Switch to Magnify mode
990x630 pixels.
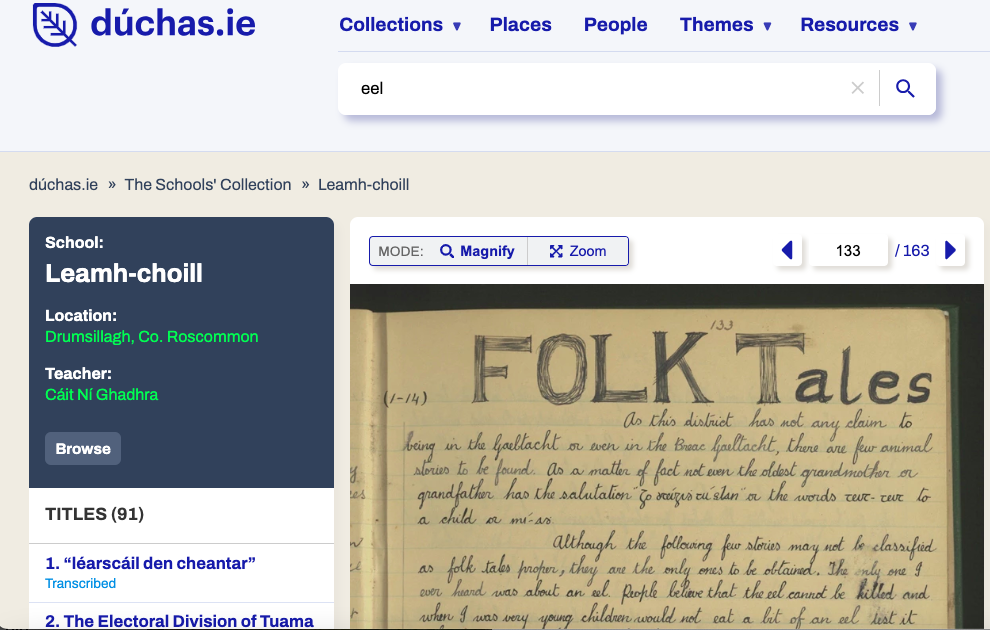(x=477, y=251)
